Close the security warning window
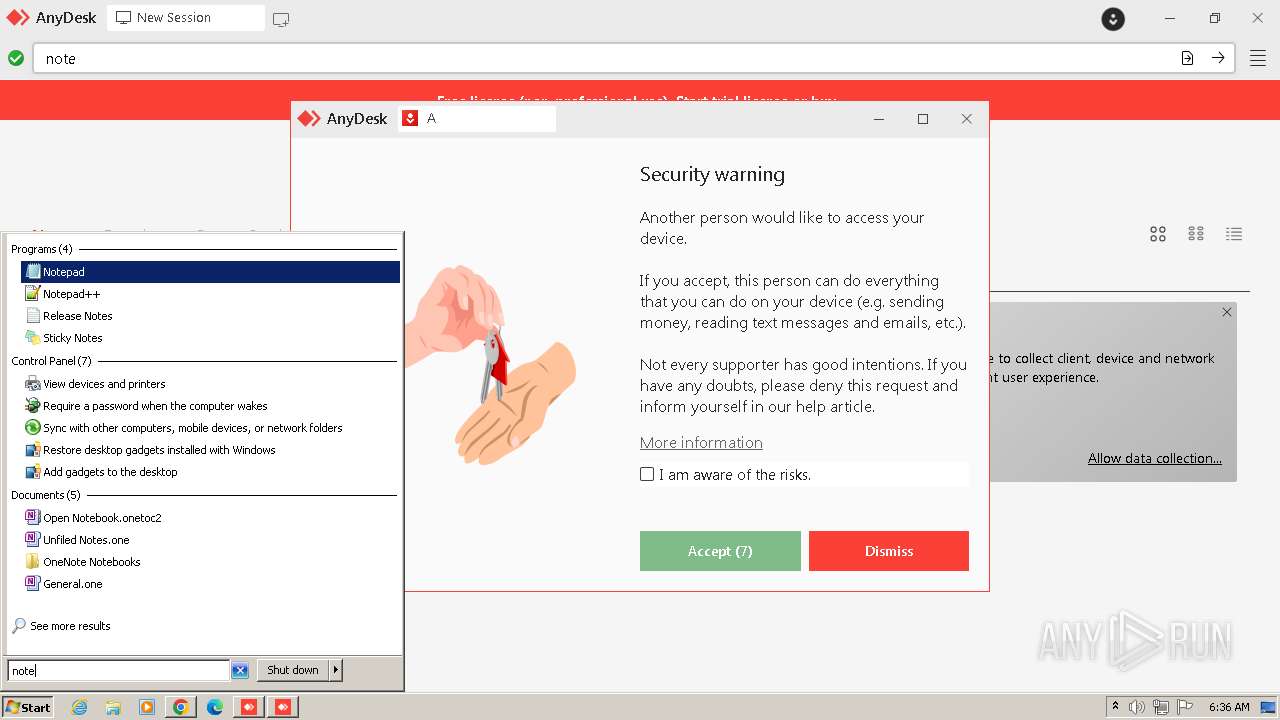 tap(966, 119)
